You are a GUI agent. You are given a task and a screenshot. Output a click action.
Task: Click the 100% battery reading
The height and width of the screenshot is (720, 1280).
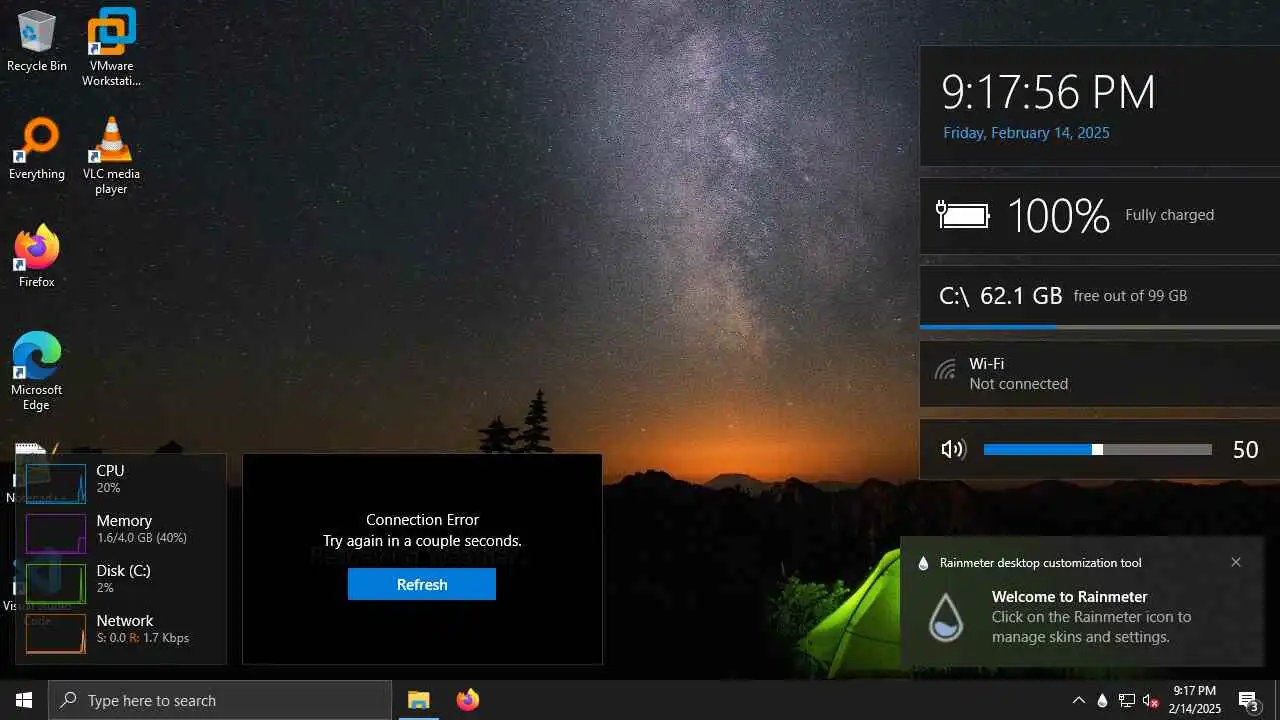coord(1058,215)
